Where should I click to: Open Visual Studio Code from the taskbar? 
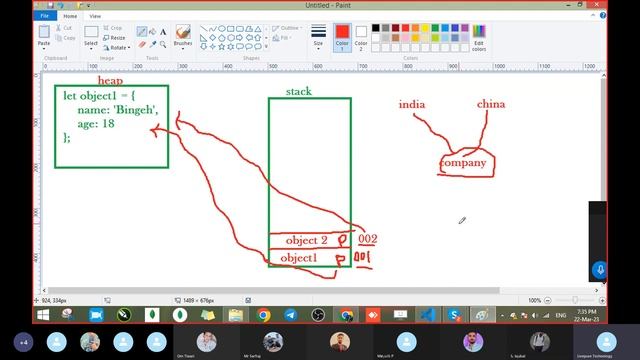click(x=427, y=315)
